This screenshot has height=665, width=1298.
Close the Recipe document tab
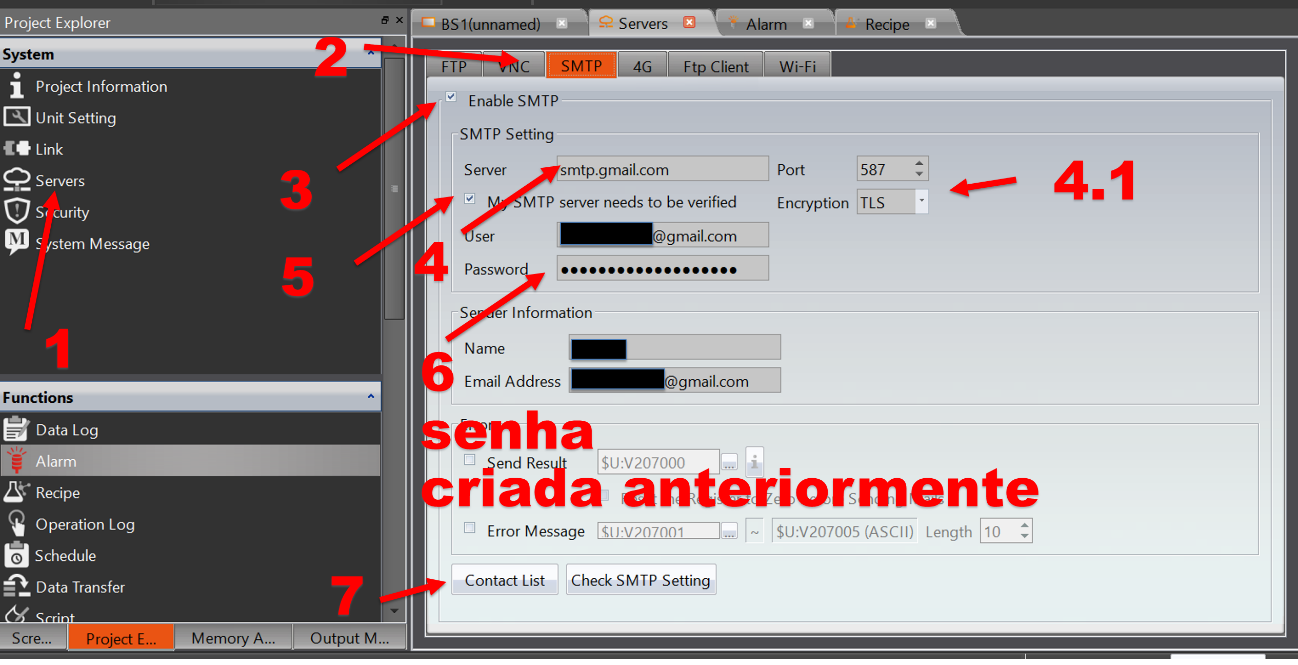click(x=931, y=23)
